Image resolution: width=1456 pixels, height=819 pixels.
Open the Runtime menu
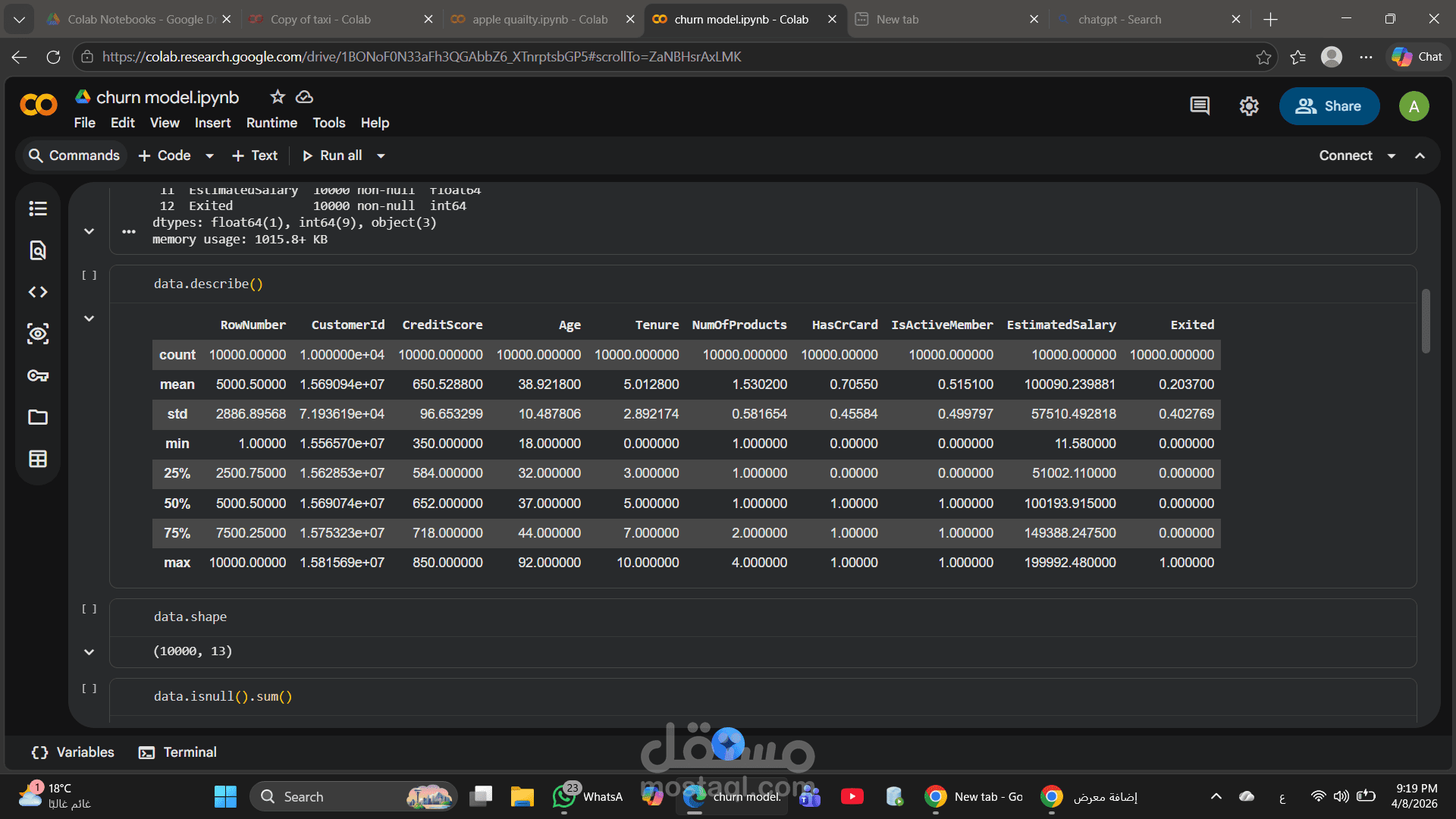(271, 123)
